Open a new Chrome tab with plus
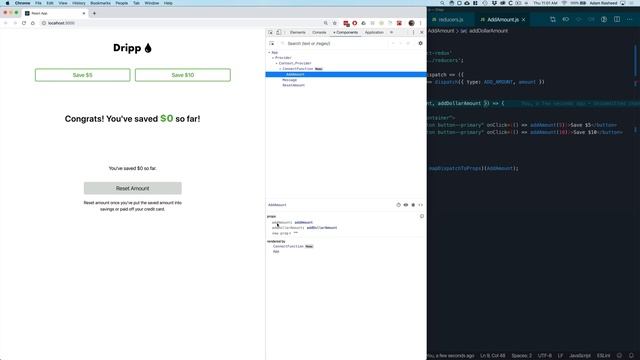 94,13
